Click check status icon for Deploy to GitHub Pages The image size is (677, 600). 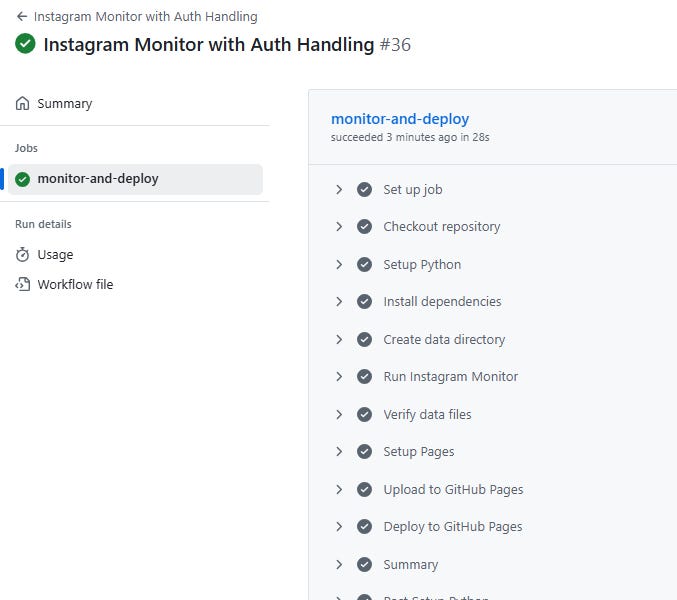364,527
